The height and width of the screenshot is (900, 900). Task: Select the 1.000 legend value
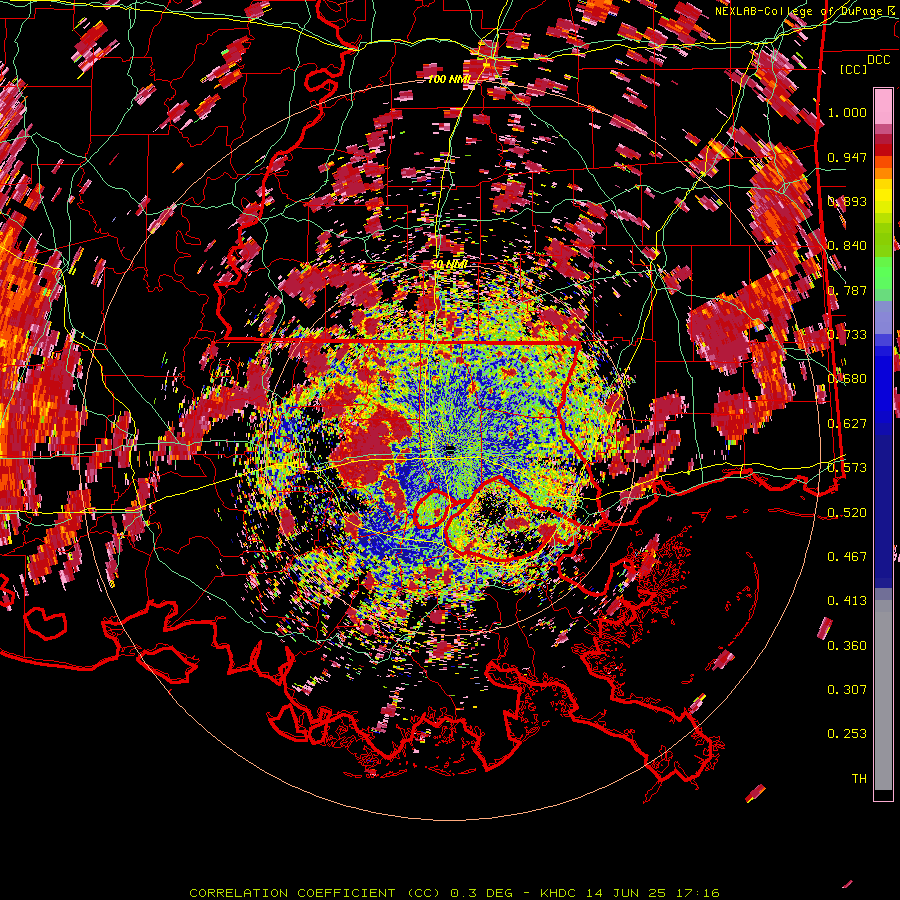[847, 112]
